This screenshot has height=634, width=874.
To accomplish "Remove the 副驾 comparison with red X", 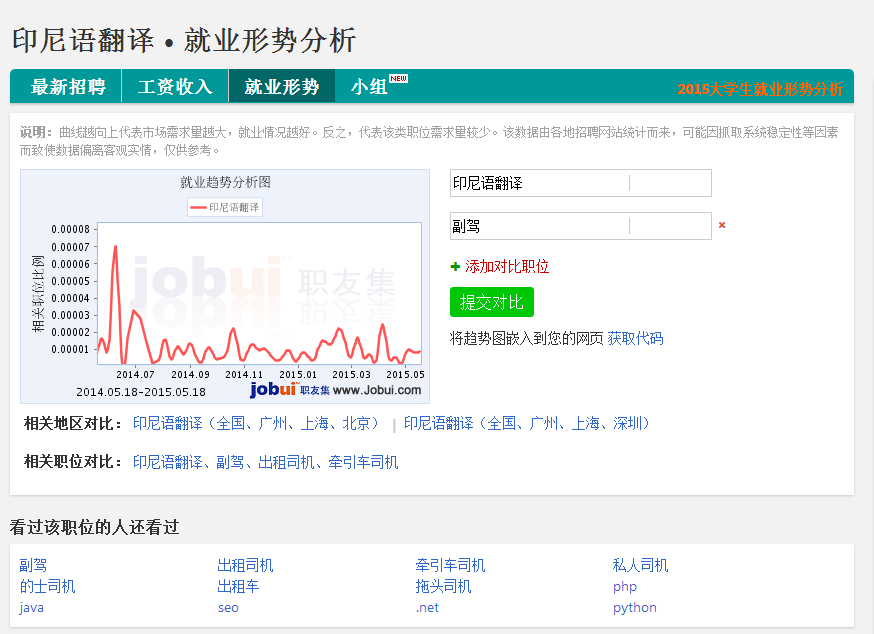I will (722, 226).
